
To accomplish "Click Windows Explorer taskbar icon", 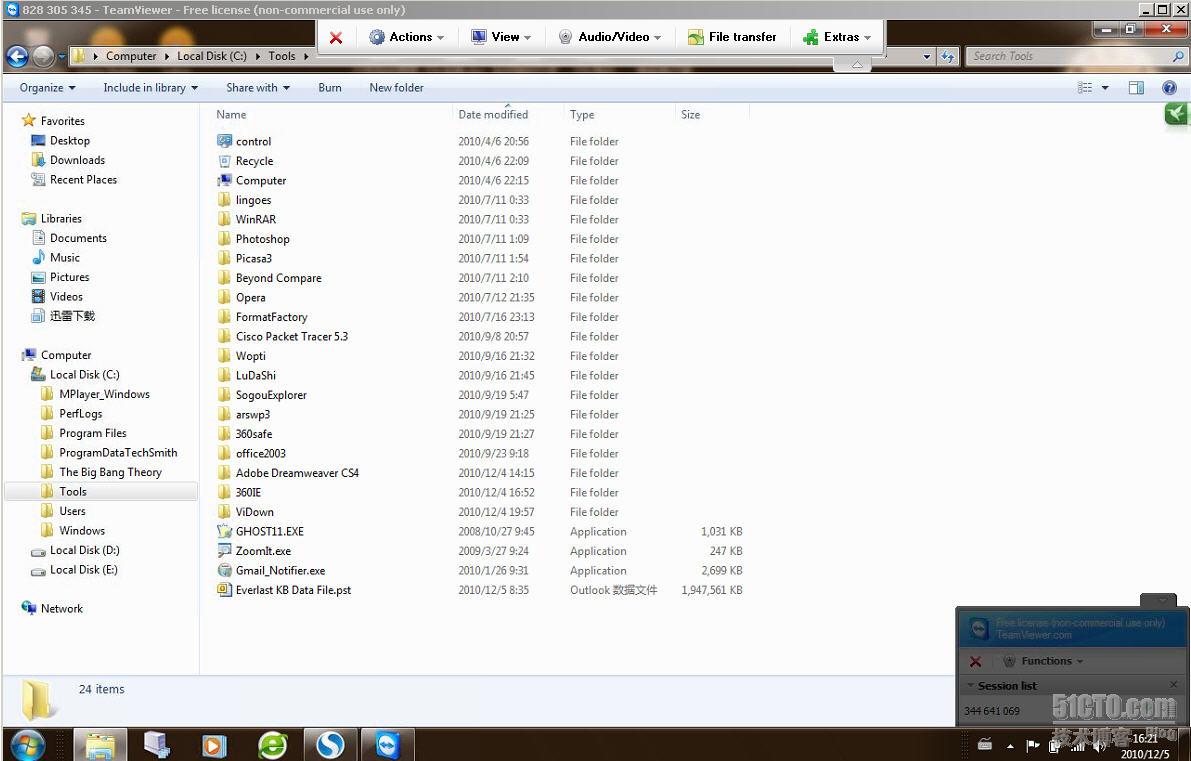I will pyautogui.click(x=100, y=745).
